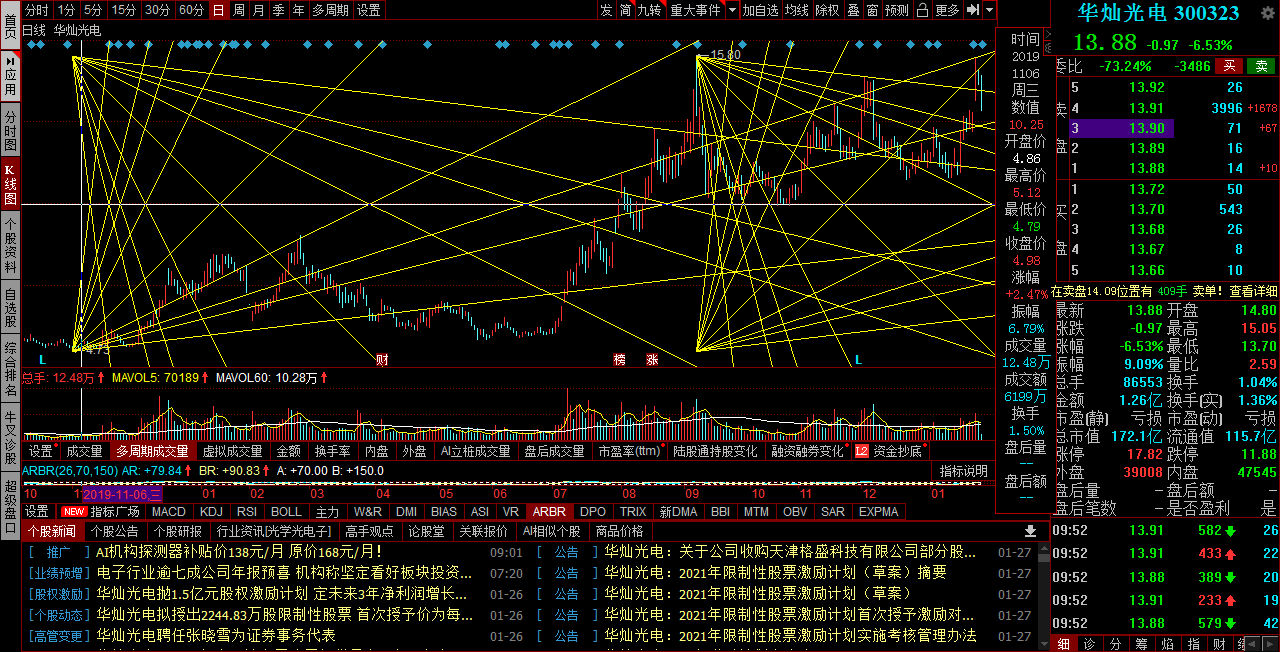Select the MACD indicator tab

[168, 511]
